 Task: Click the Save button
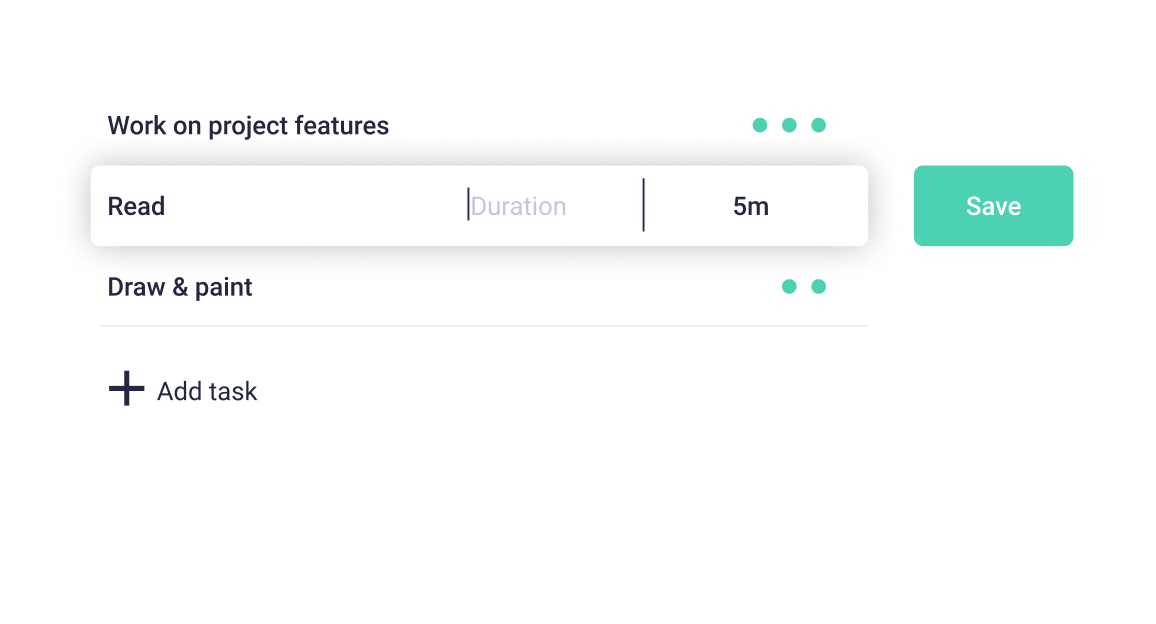(993, 206)
